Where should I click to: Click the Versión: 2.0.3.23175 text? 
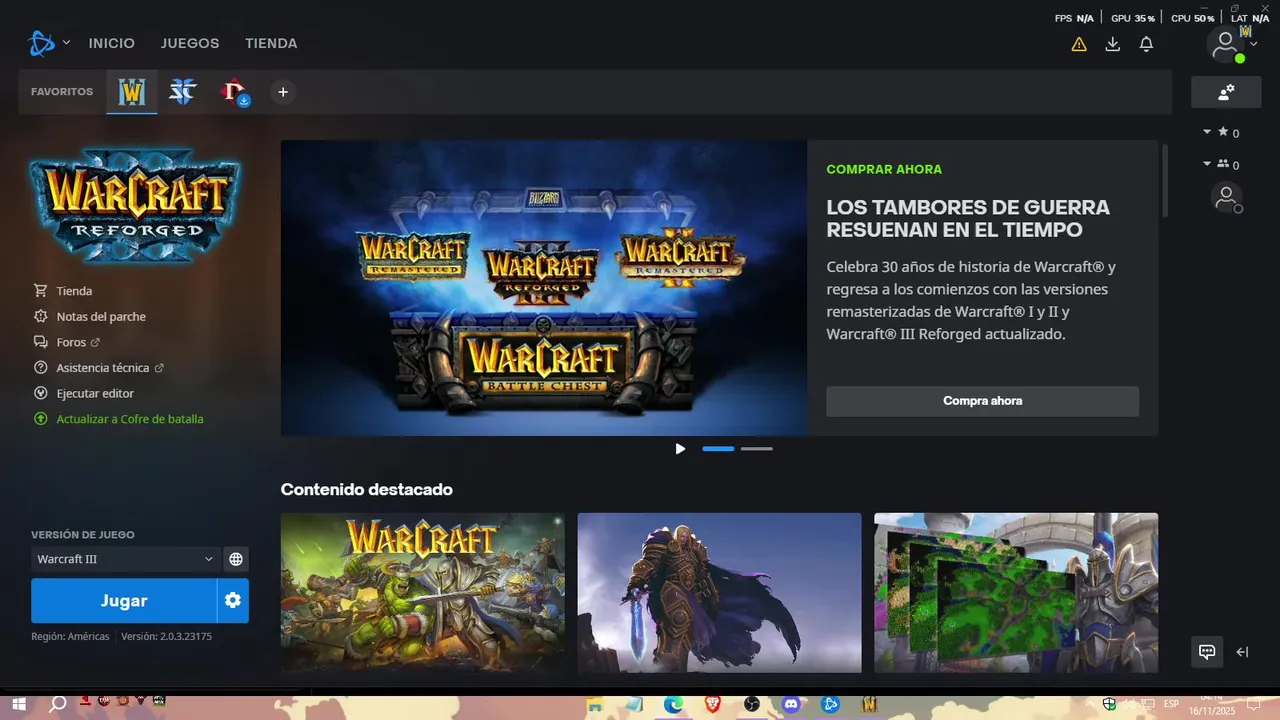[166, 636]
